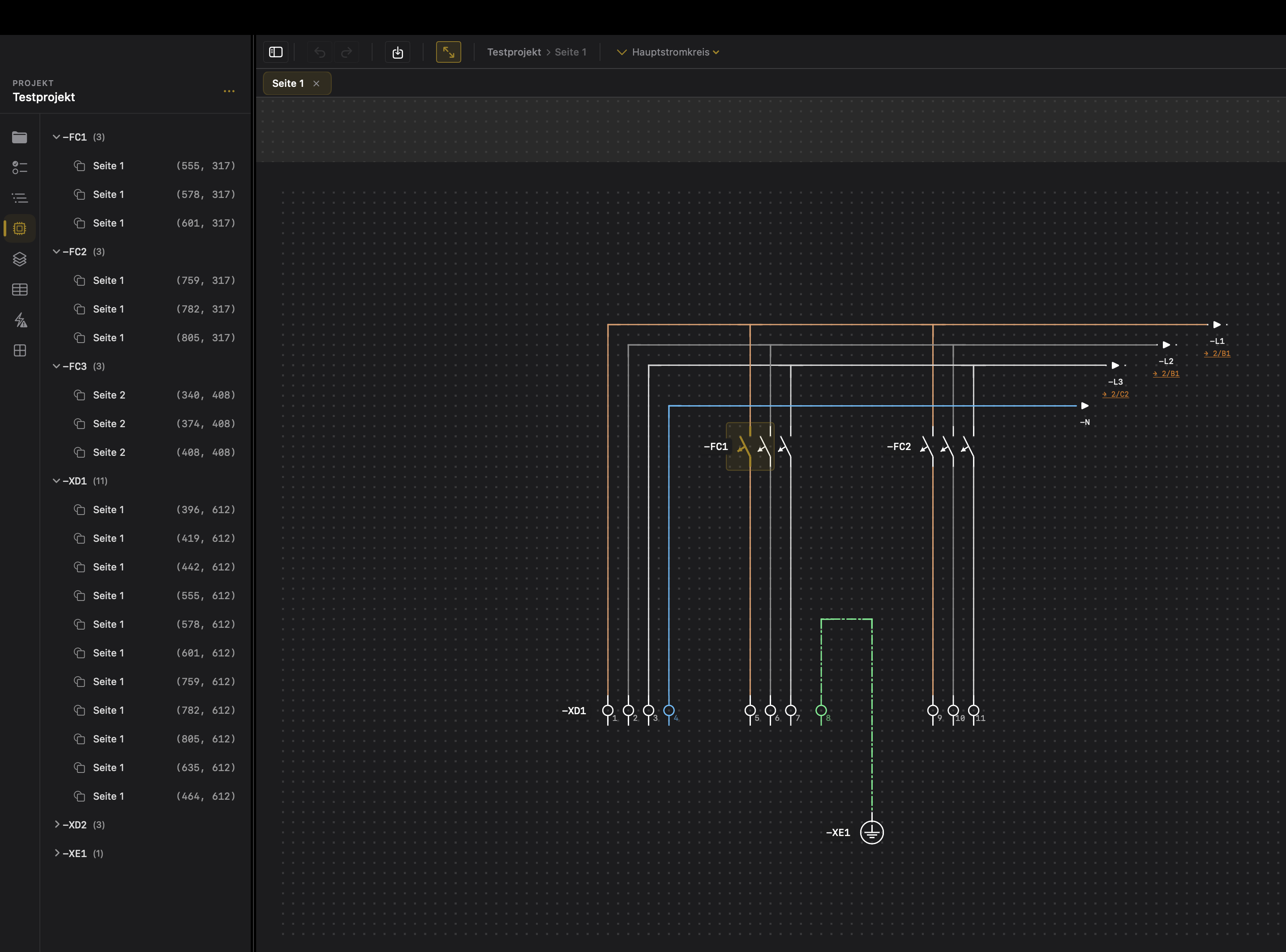Close the Seite 1 tab
Image resolution: width=1286 pixels, height=952 pixels.
tap(316, 84)
